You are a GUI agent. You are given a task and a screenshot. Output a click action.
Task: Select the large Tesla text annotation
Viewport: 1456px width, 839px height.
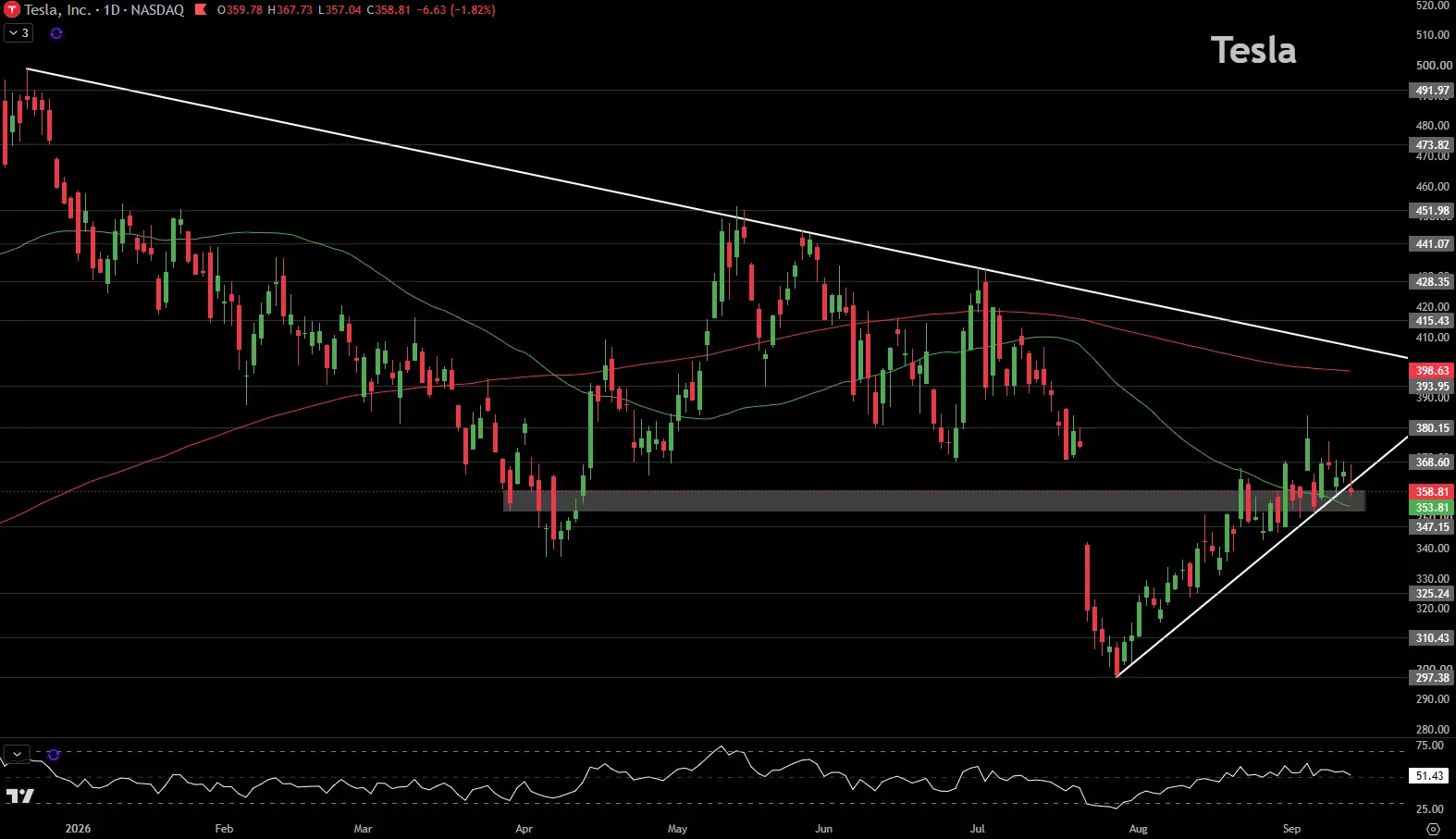pos(1253,50)
